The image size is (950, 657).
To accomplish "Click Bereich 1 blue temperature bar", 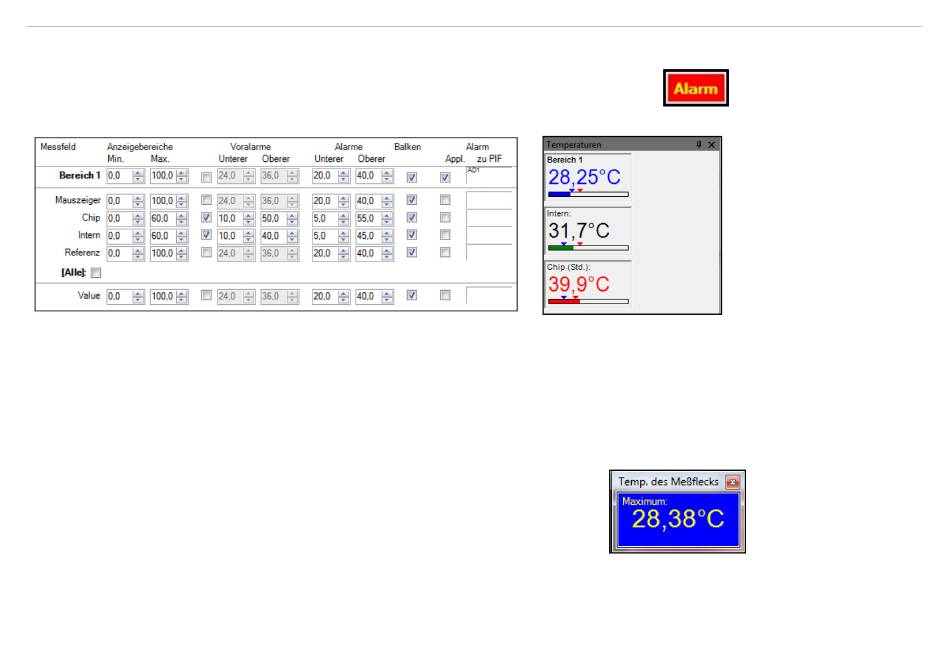I will pos(588,195).
